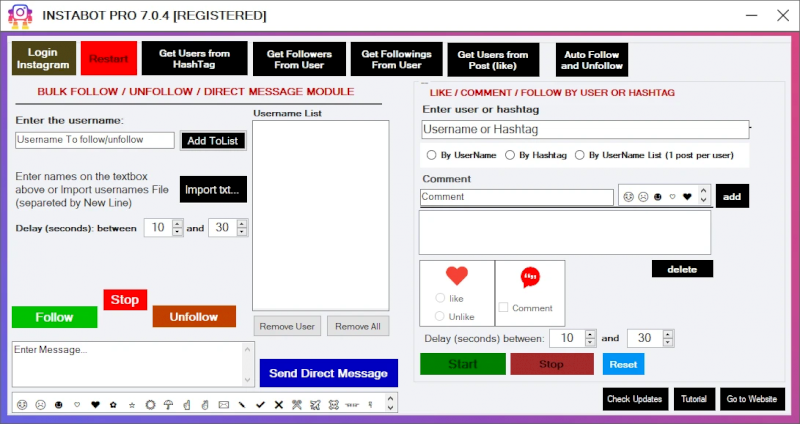Click the Instabot robot logo in title bar
The image size is (800, 424).
click(x=20, y=16)
